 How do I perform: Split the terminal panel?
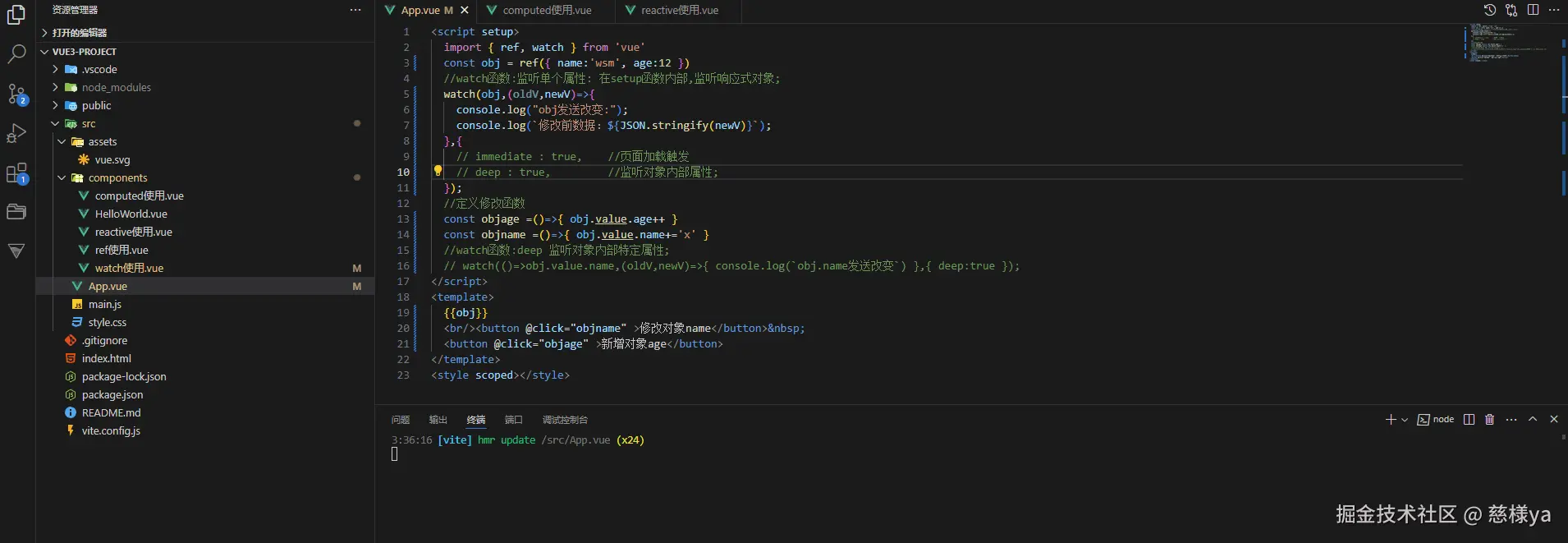[x=1469, y=419]
